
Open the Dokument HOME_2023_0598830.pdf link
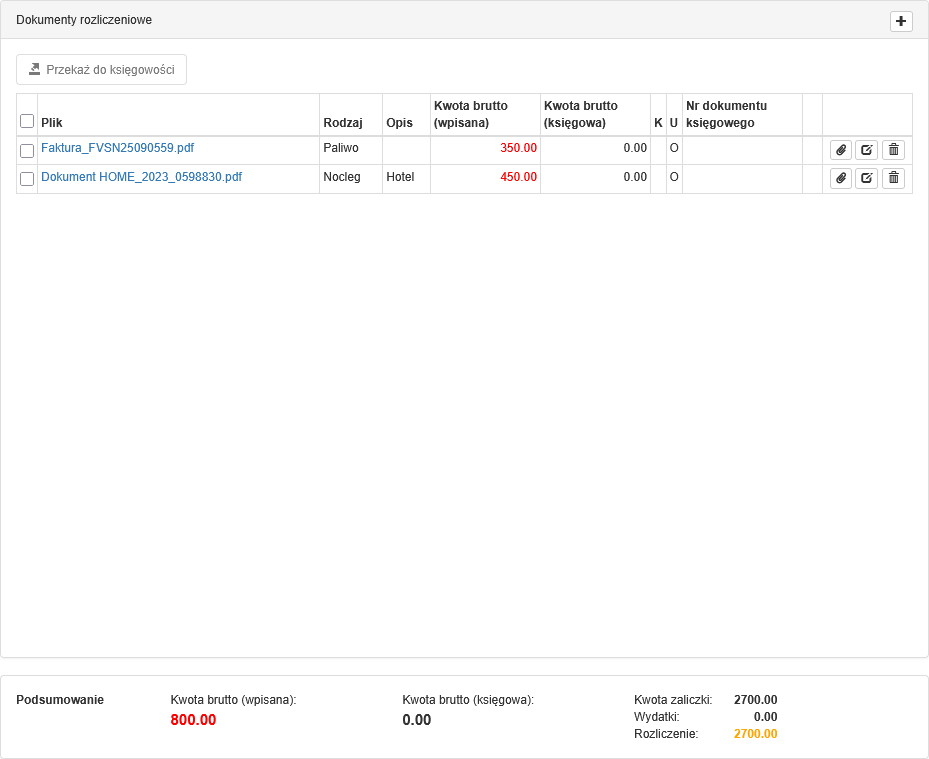pyautogui.click(x=141, y=177)
